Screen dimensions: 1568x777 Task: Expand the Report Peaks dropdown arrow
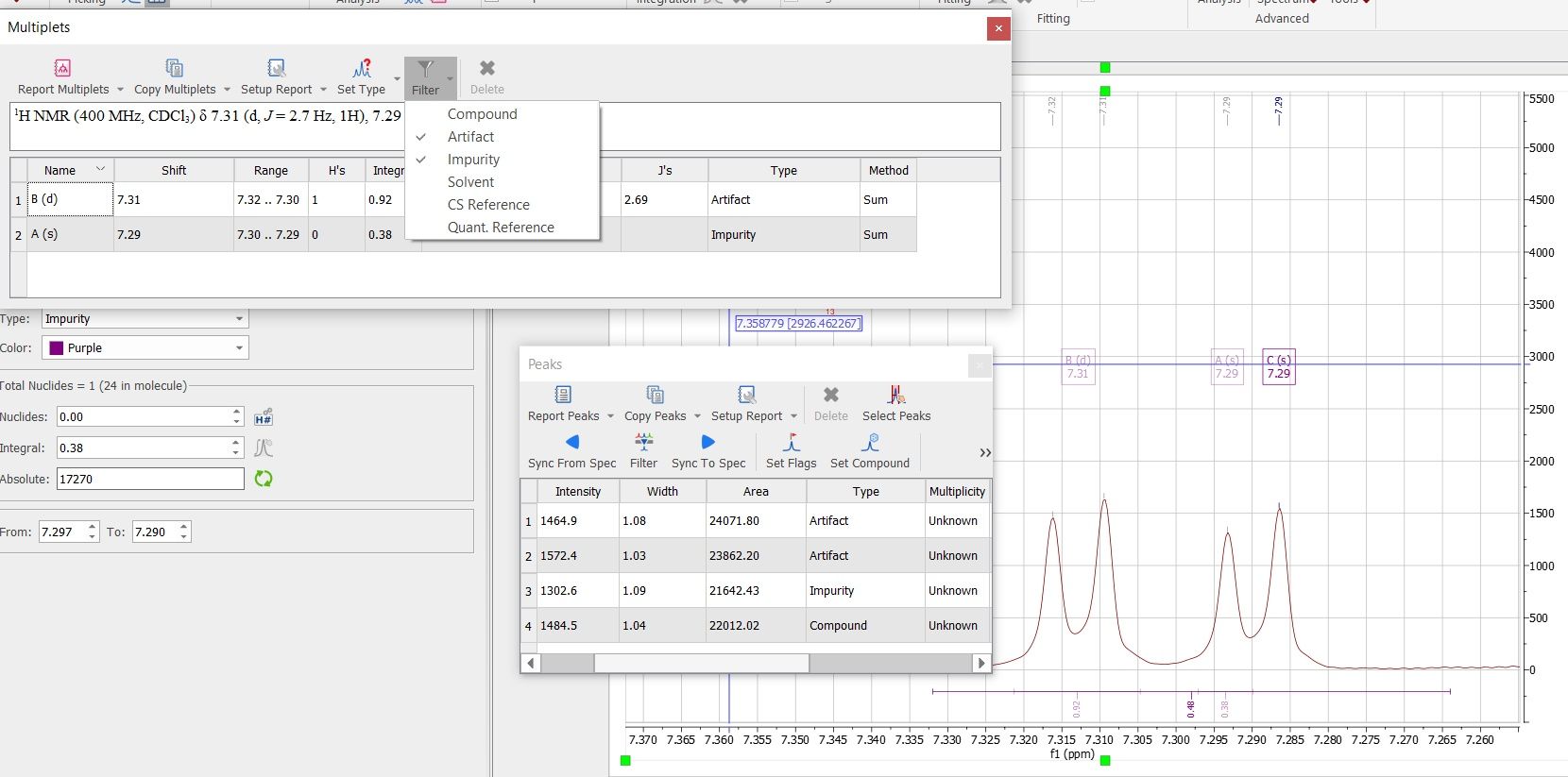610,416
